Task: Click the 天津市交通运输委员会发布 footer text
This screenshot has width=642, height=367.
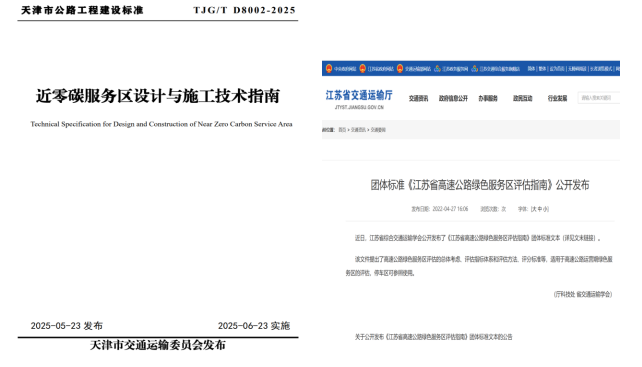Action: tap(158, 345)
